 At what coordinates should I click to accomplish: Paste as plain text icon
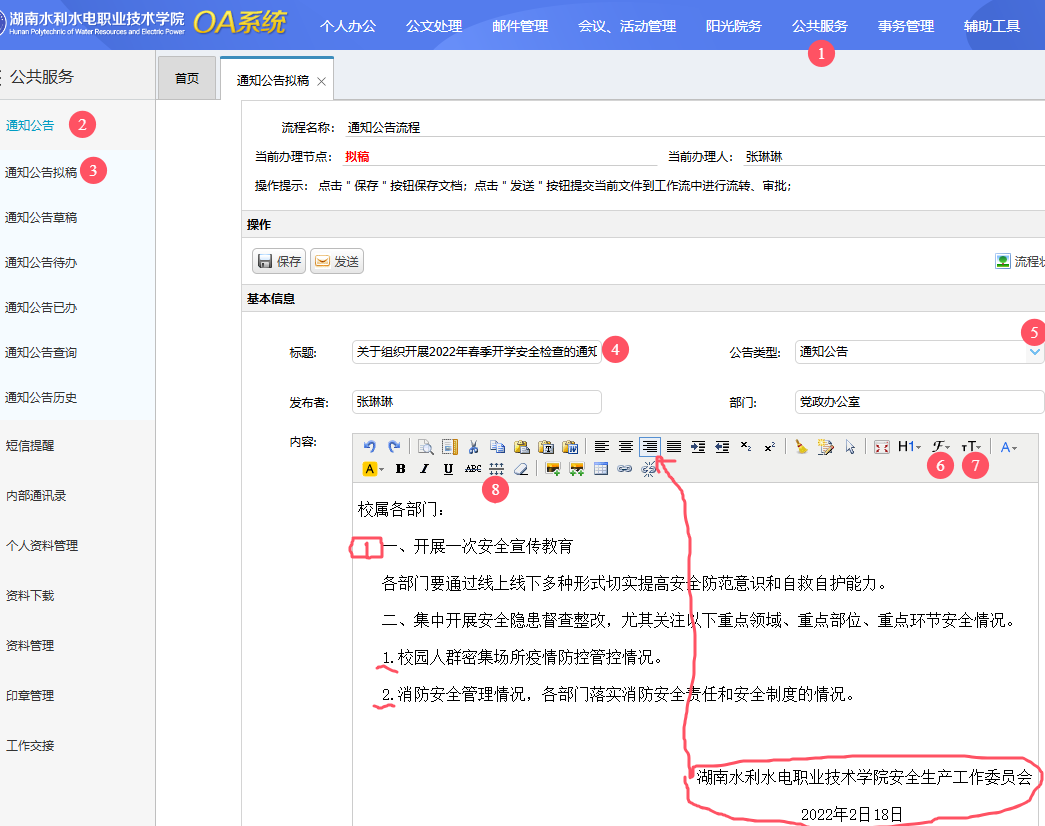[x=546, y=447]
